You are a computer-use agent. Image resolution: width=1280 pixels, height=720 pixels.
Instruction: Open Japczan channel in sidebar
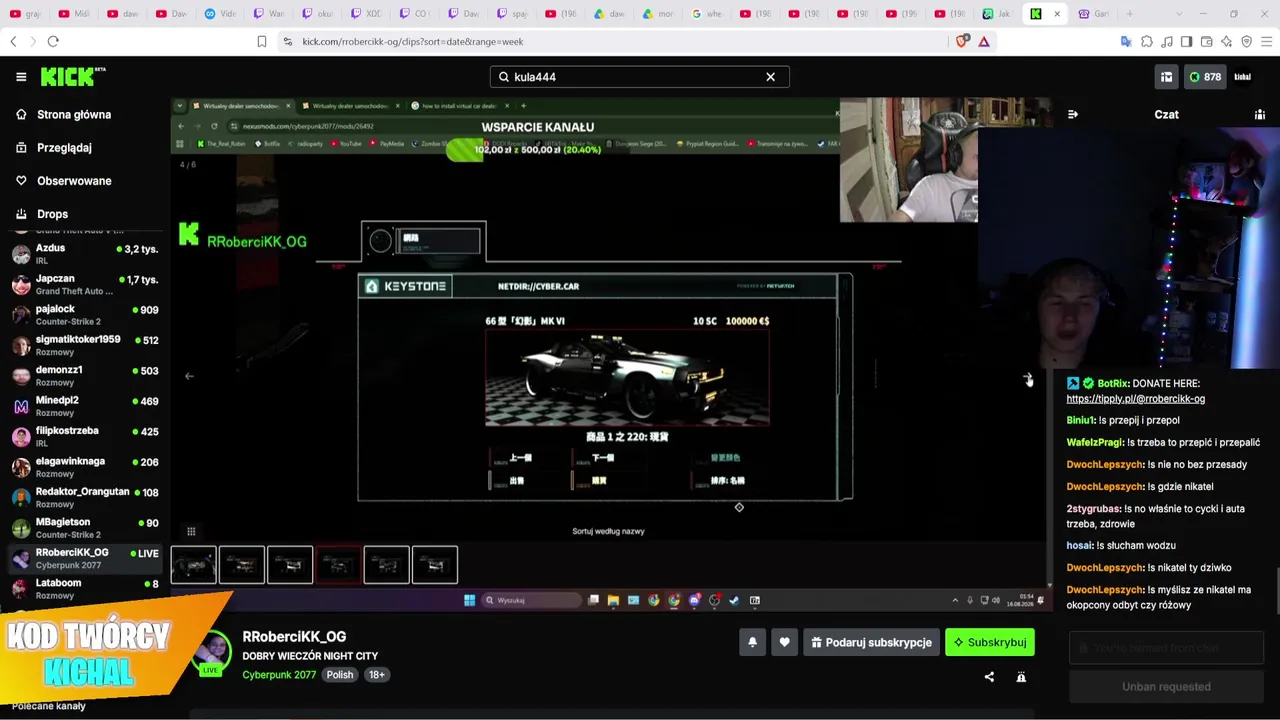point(85,285)
